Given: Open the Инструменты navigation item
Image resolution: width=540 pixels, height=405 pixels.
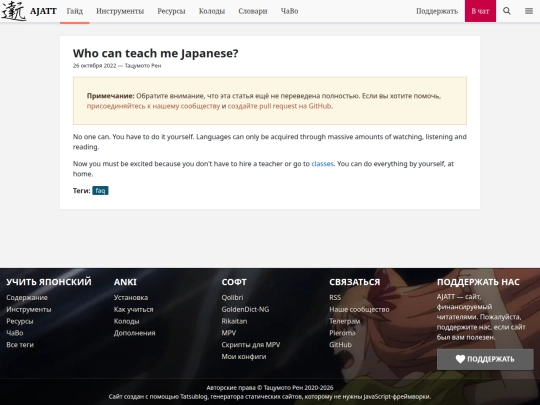Looking at the screenshot, I should click(x=120, y=11).
